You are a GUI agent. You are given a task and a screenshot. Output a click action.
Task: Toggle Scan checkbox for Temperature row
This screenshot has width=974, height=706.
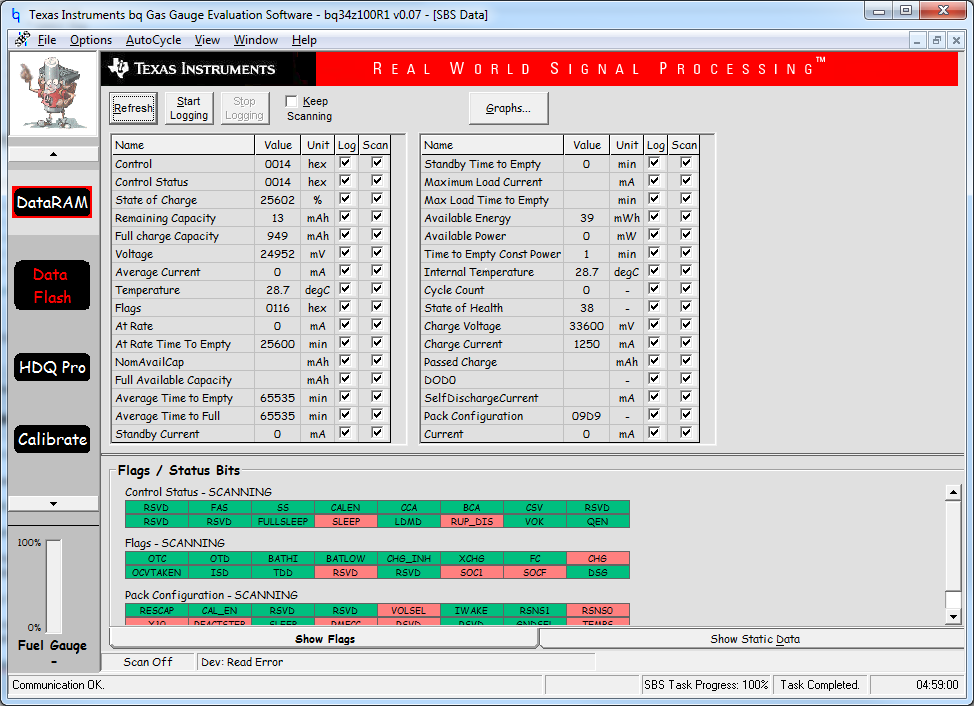tap(376, 289)
